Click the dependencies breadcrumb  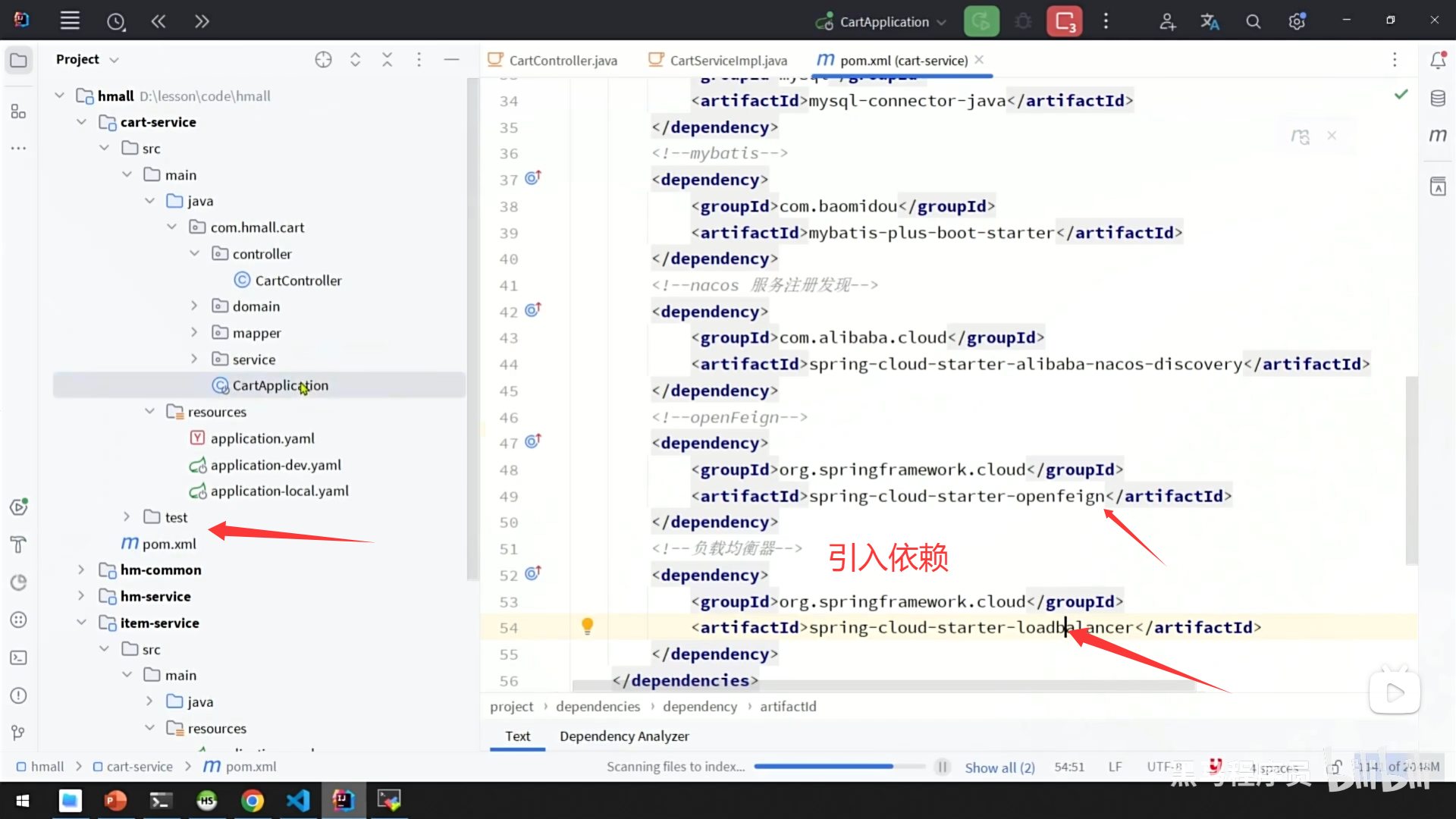tap(598, 706)
